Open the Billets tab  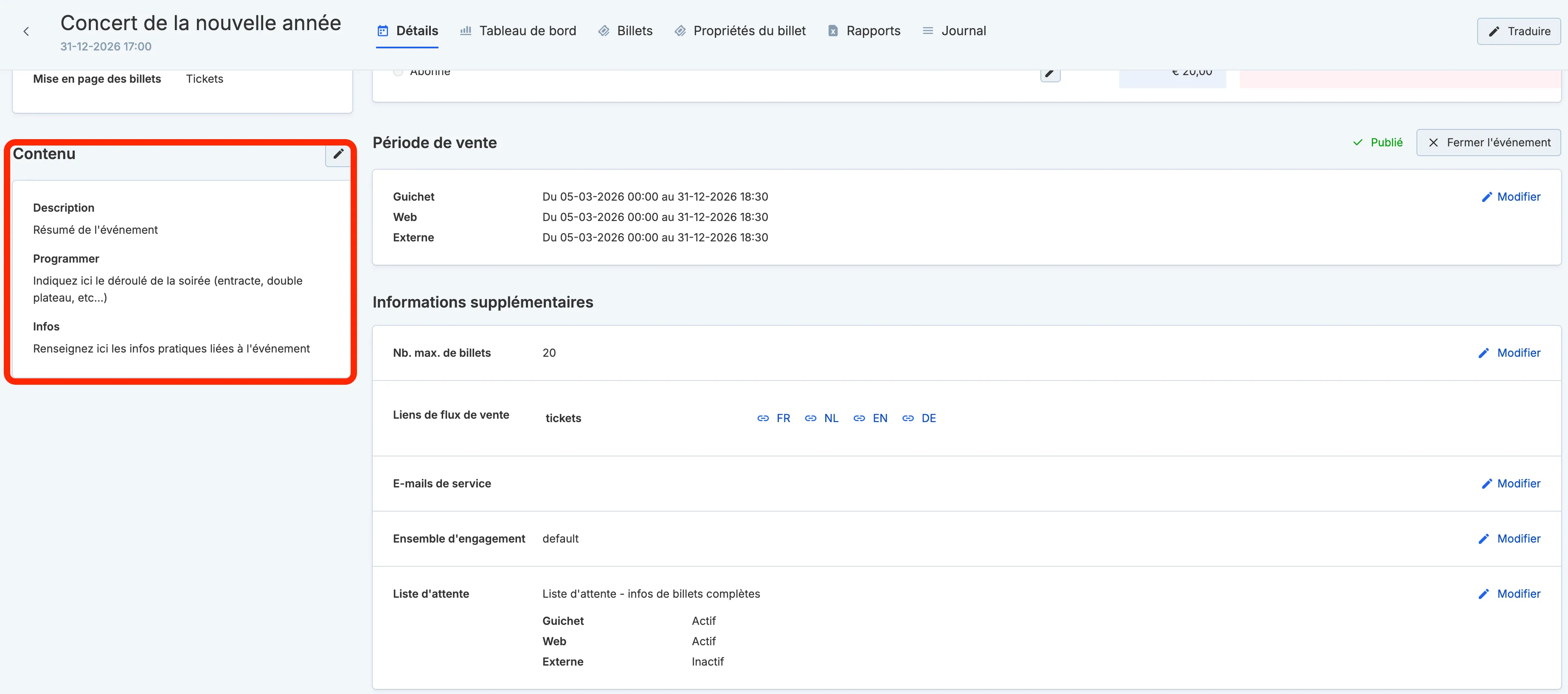pyautogui.click(x=625, y=31)
